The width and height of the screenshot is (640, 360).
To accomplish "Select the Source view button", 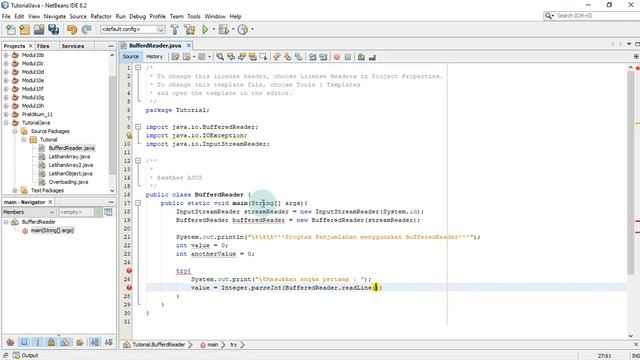I will [131, 57].
